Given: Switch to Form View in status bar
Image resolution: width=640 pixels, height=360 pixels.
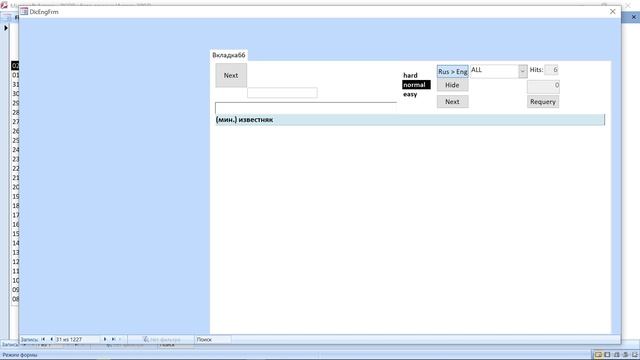Looking at the screenshot, I should [598, 355].
